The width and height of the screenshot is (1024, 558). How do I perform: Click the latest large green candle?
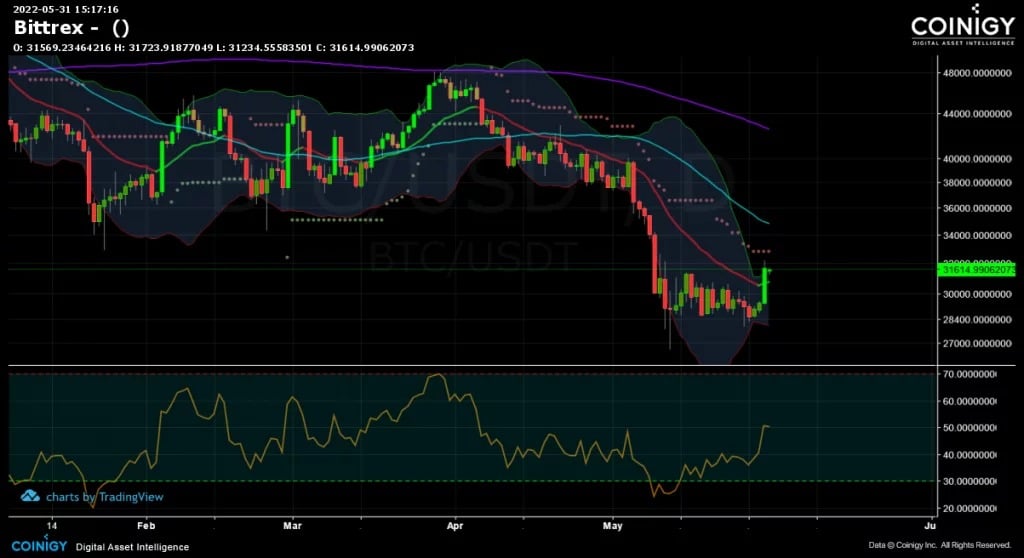[765, 286]
